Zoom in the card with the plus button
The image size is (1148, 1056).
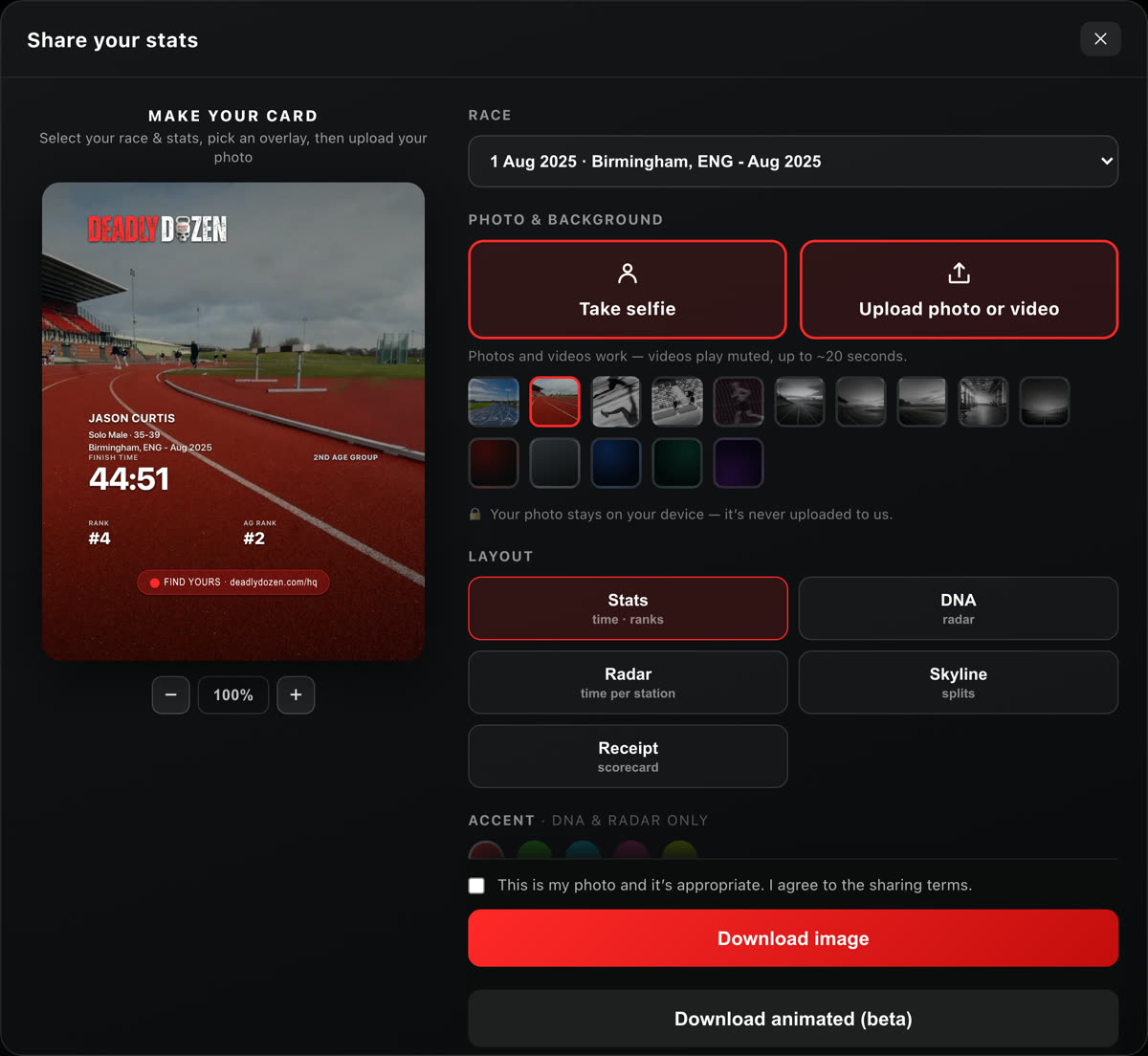point(296,695)
